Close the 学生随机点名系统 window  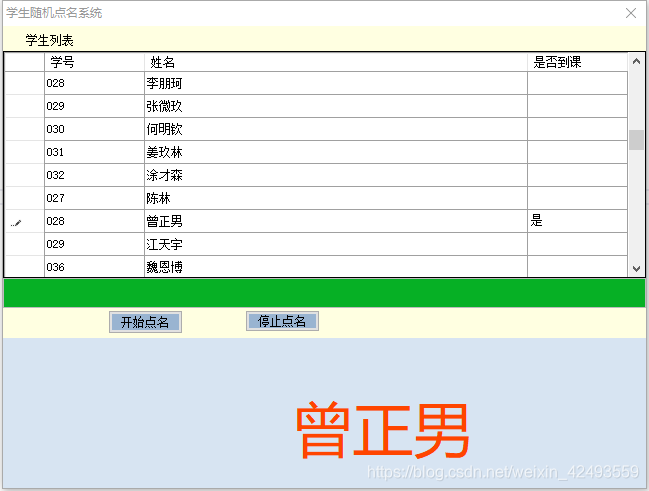[x=631, y=13]
